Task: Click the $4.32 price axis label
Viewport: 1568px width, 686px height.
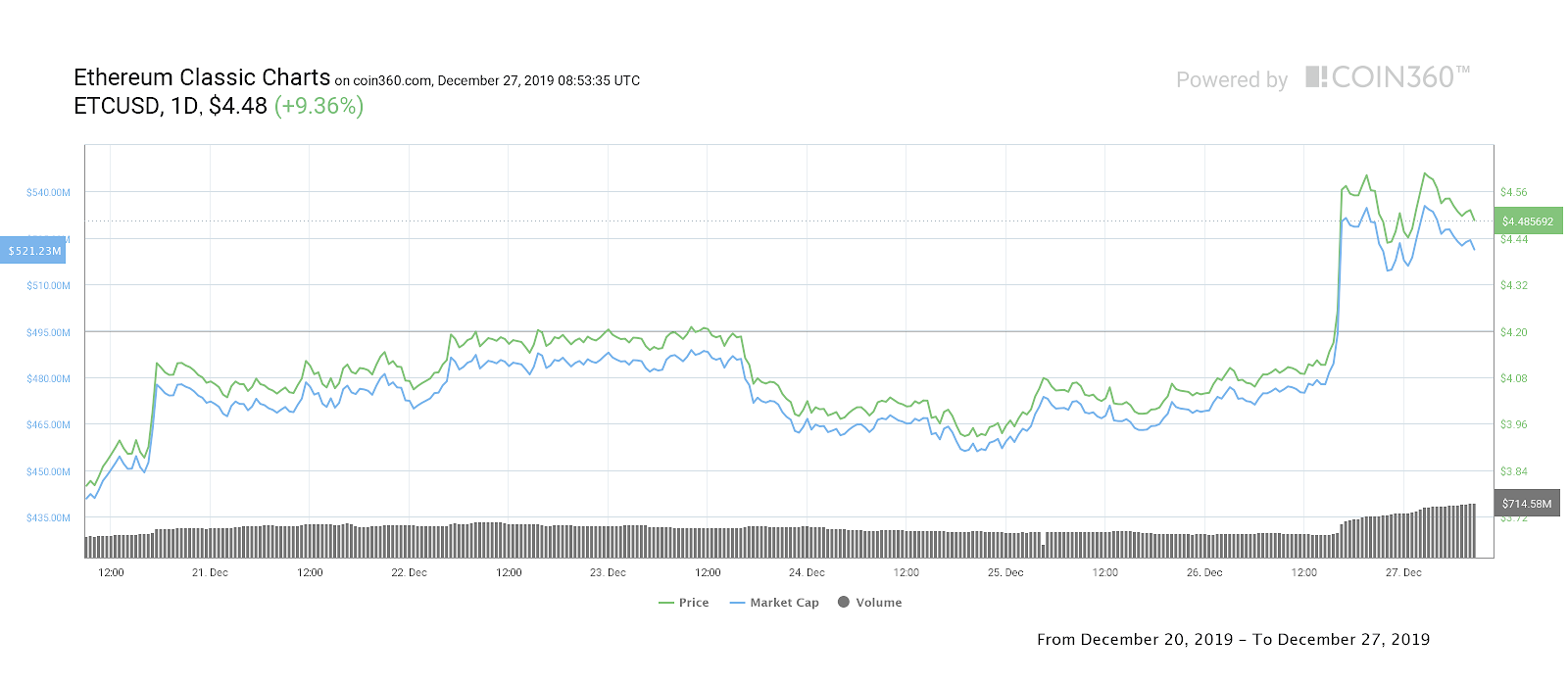Action: (1513, 285)
